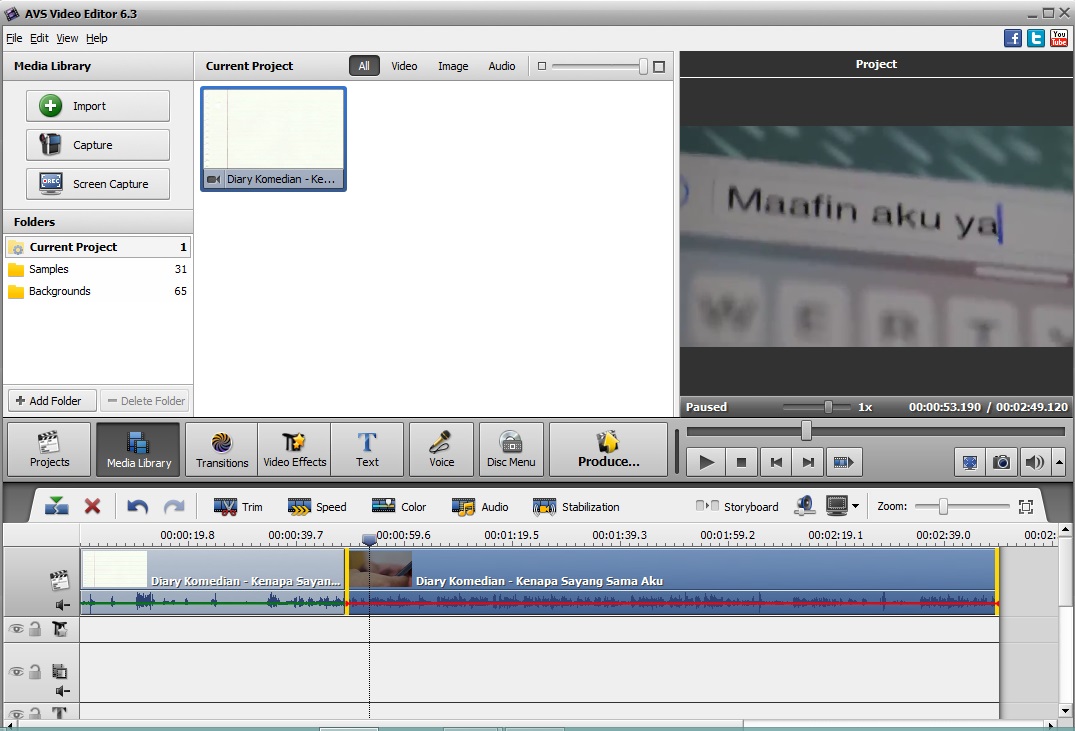Lock the video effects track
Viewport: 1075px width, 731px height.
pos(35,629)
